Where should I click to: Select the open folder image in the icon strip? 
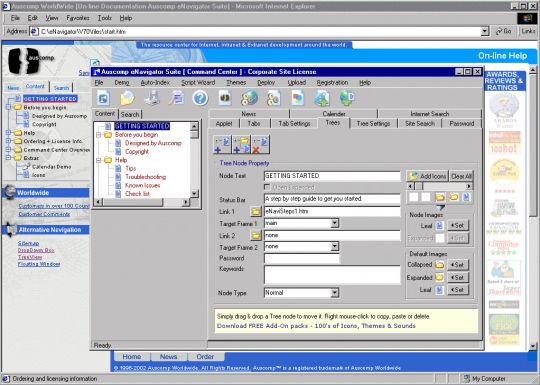pyautogui.click(x=454, y=197)
